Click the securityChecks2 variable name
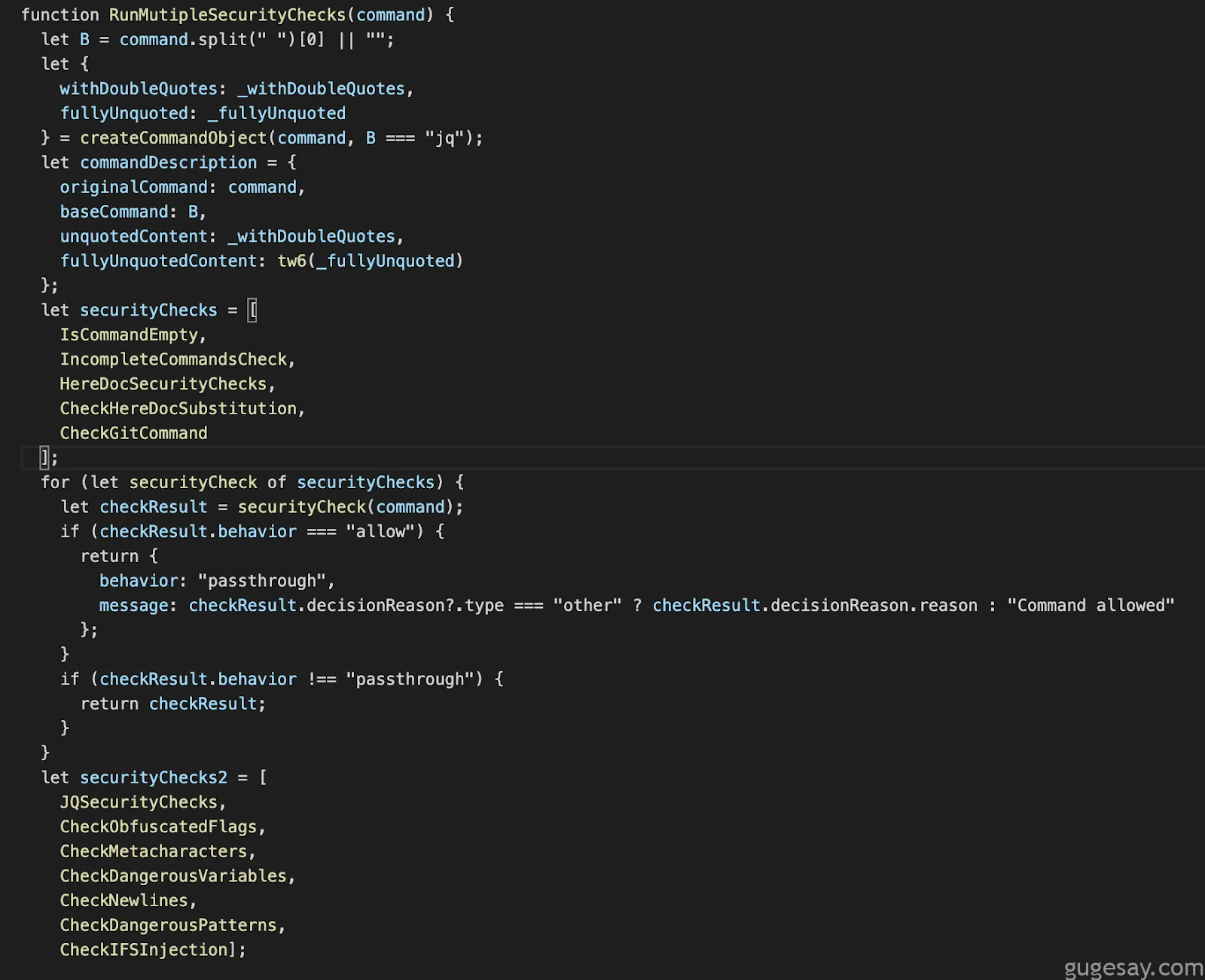This screenshot has height=980, width=1205. coord(153,778)
